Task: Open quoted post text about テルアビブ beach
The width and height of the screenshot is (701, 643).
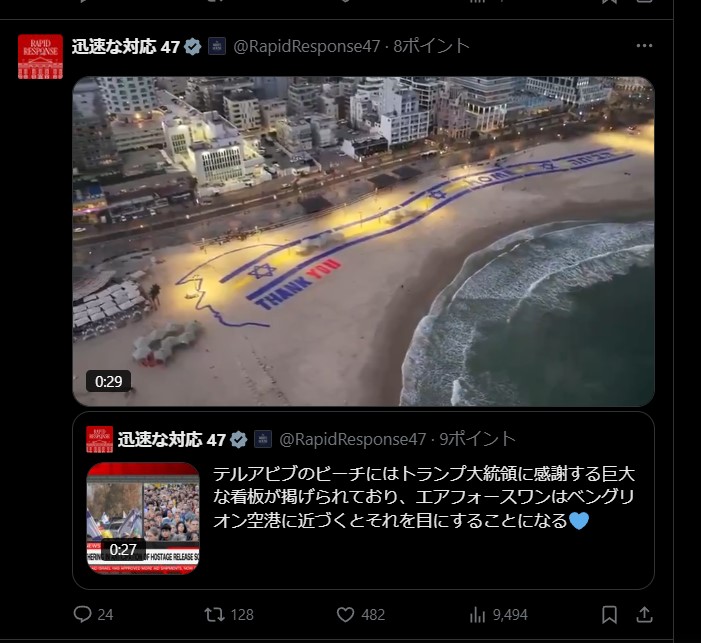Action: coord(424,497)
